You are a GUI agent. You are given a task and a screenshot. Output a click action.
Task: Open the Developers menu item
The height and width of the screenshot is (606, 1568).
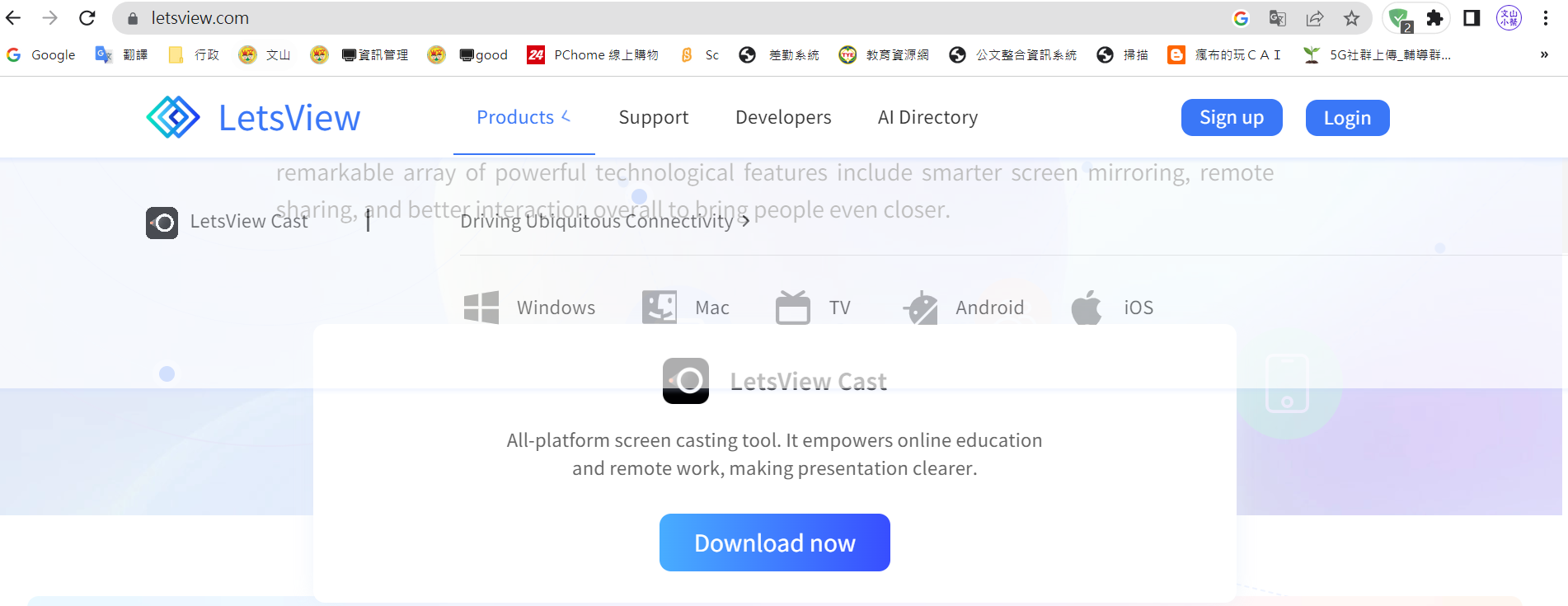(783, 117)
